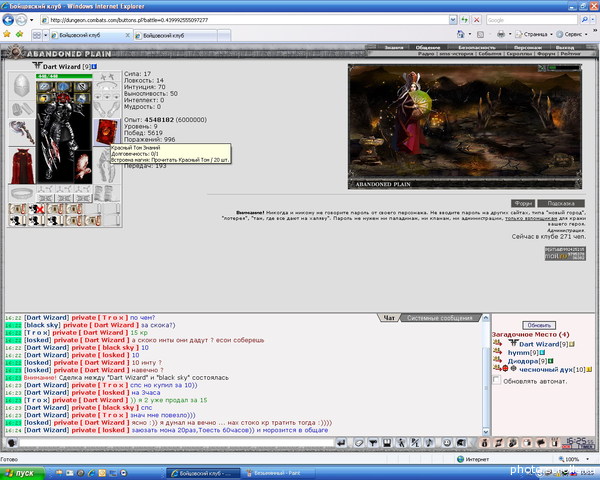Click the chat scrollbar up arrow
Image resolution: width=600 pixels, height=480 pixels.
[486, 318]
